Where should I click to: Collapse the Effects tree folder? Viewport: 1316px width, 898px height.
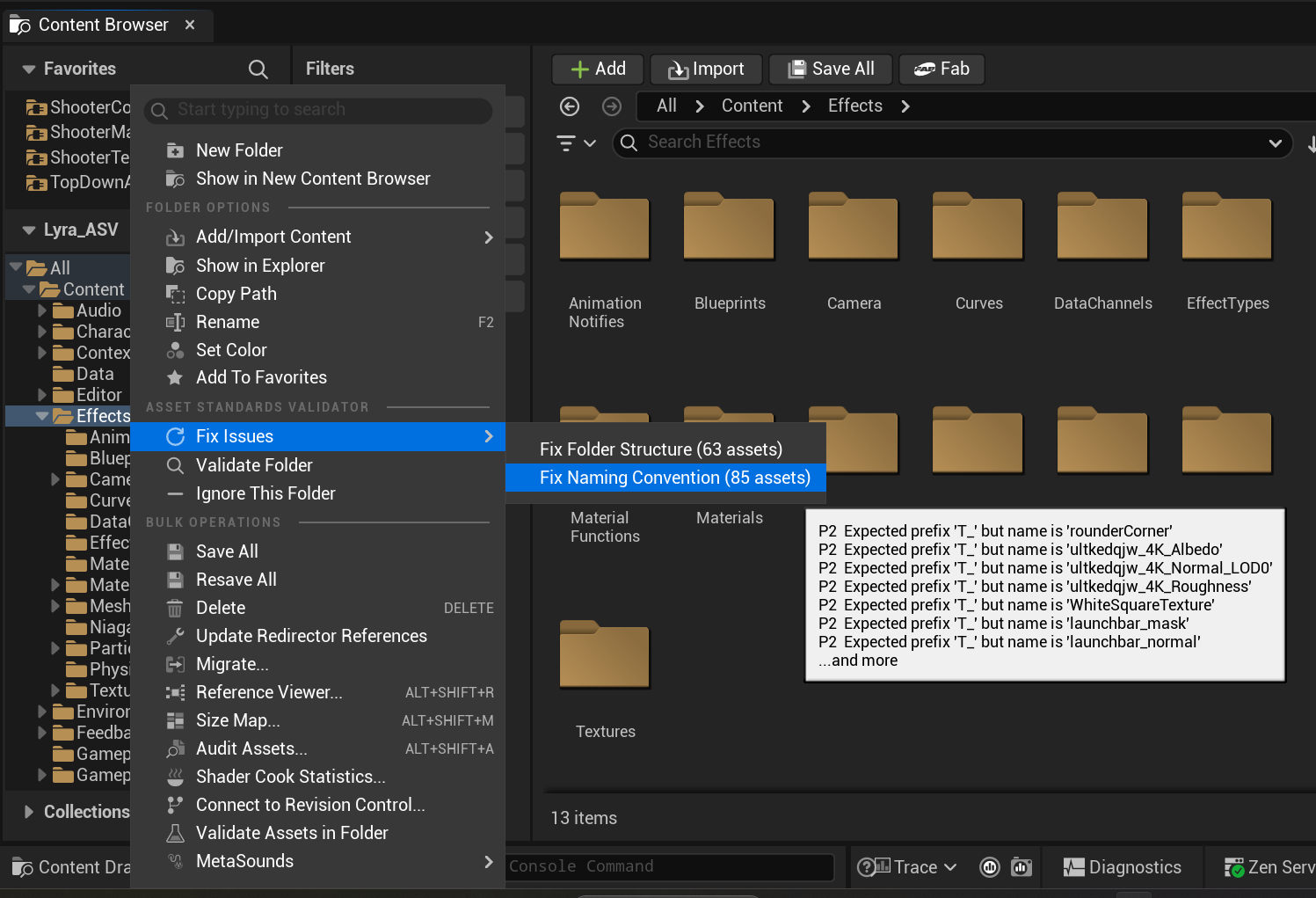pyautogui.click(x=41, y=416)
